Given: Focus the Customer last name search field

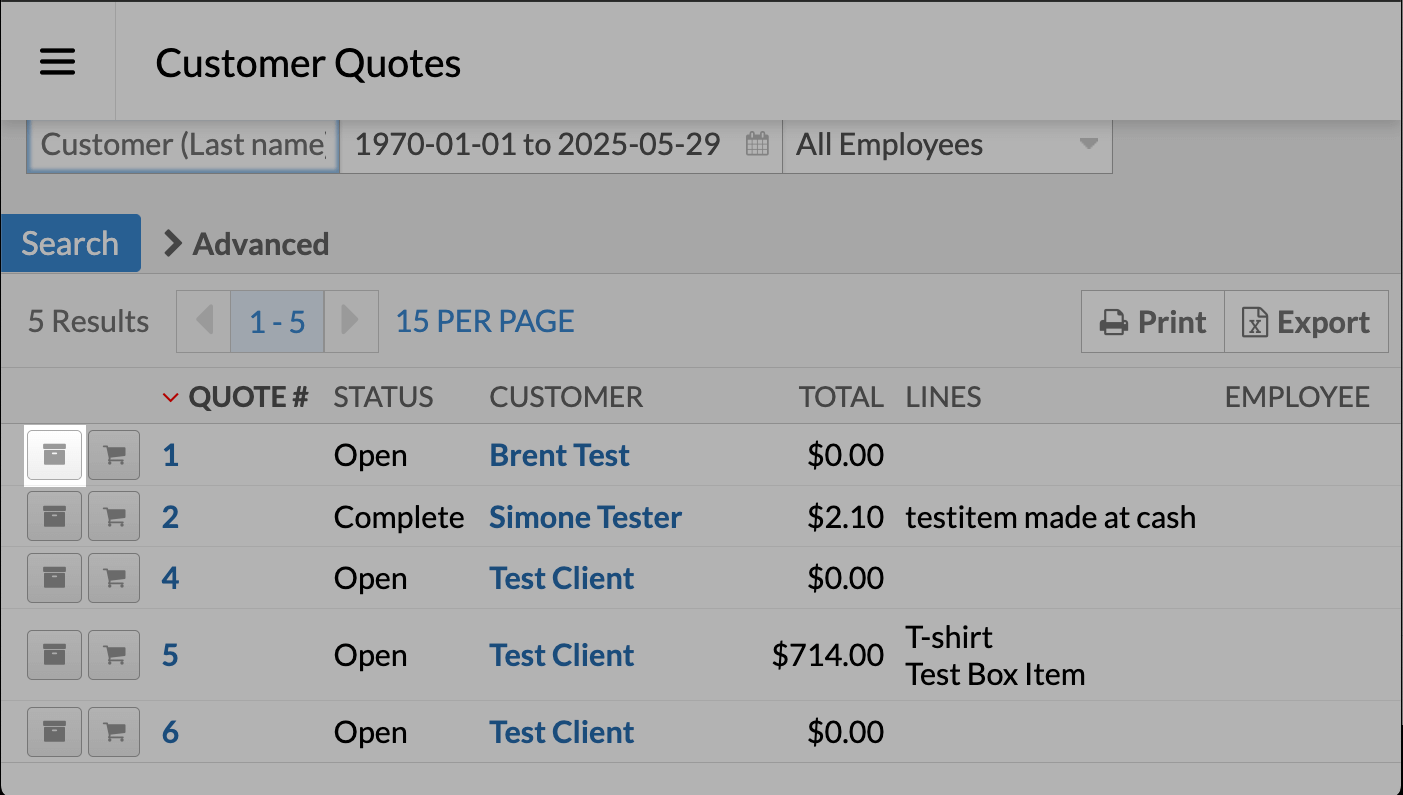Looking at the screenshot, I should click(x=183, y=145).
